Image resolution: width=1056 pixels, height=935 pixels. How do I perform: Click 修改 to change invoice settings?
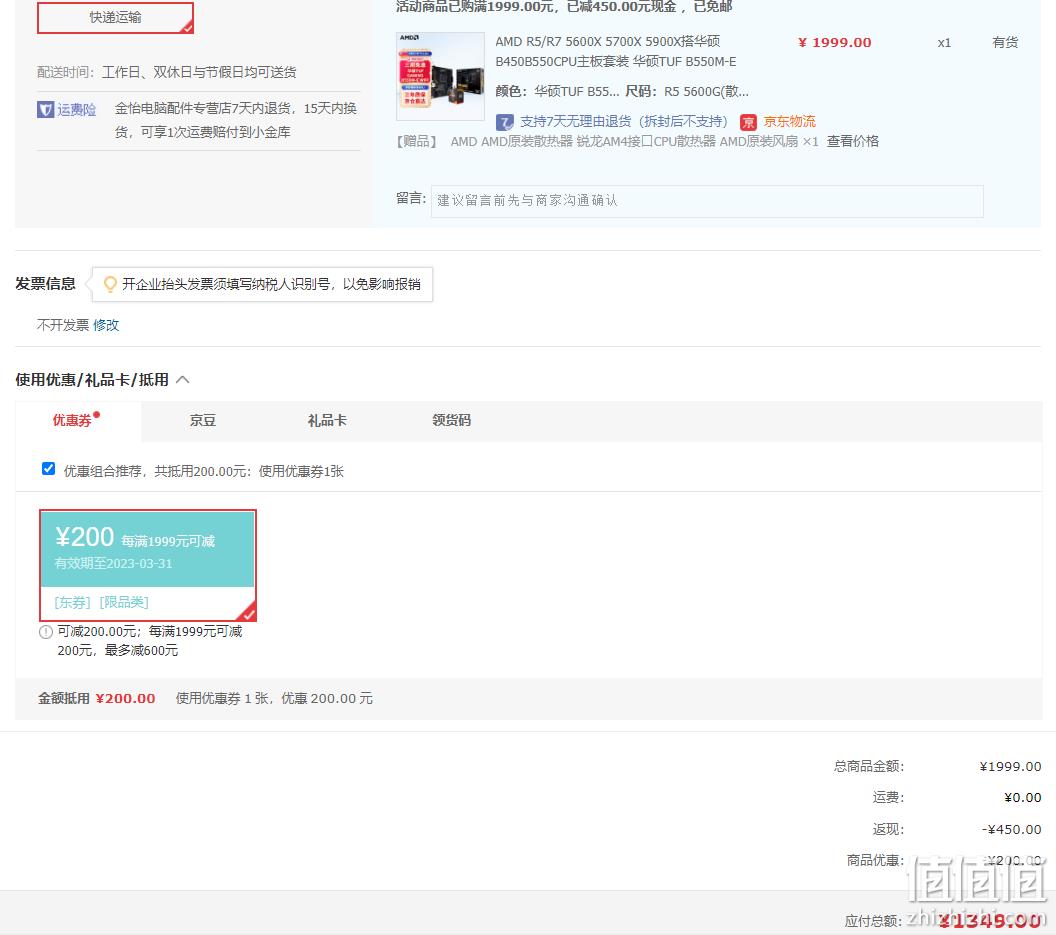106,325
